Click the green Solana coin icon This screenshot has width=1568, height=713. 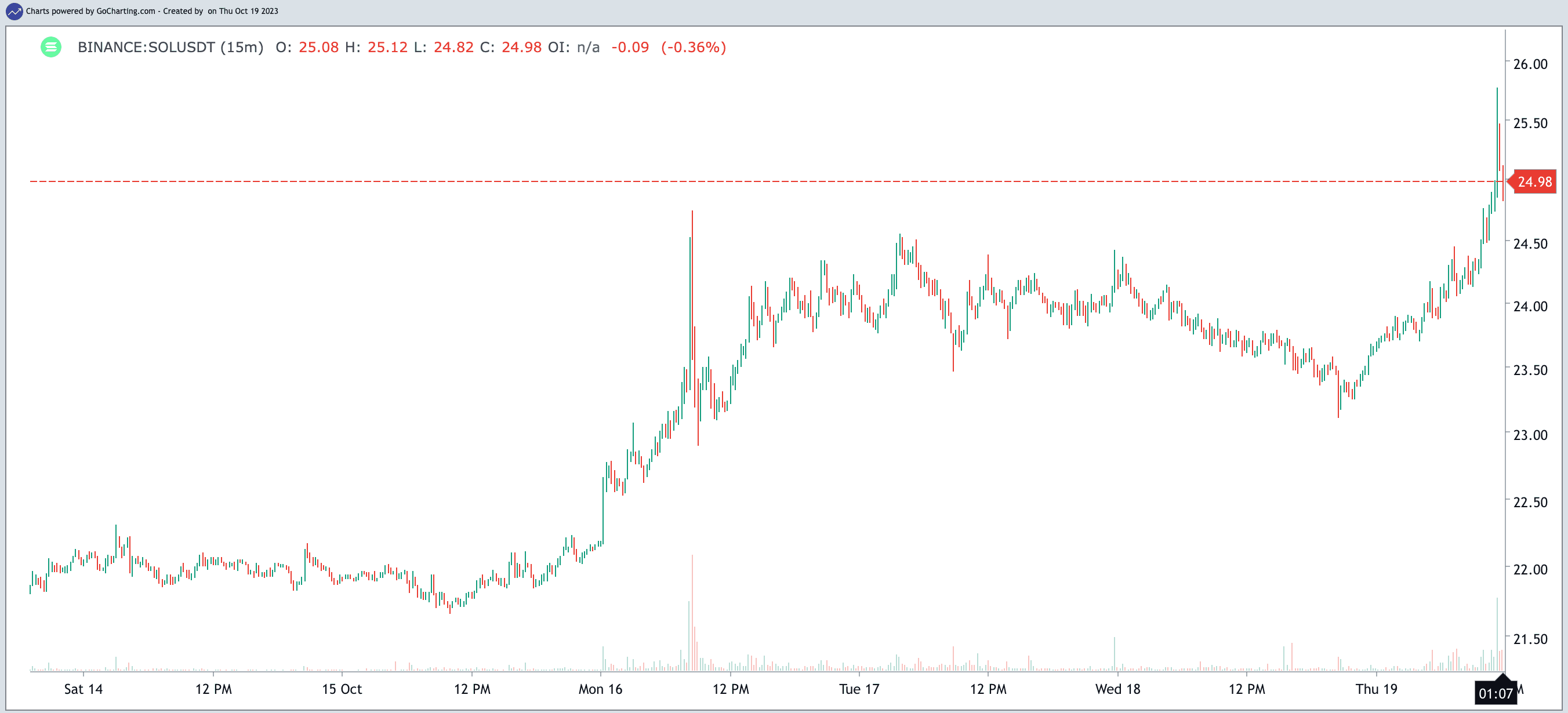[x=51, y=47]
